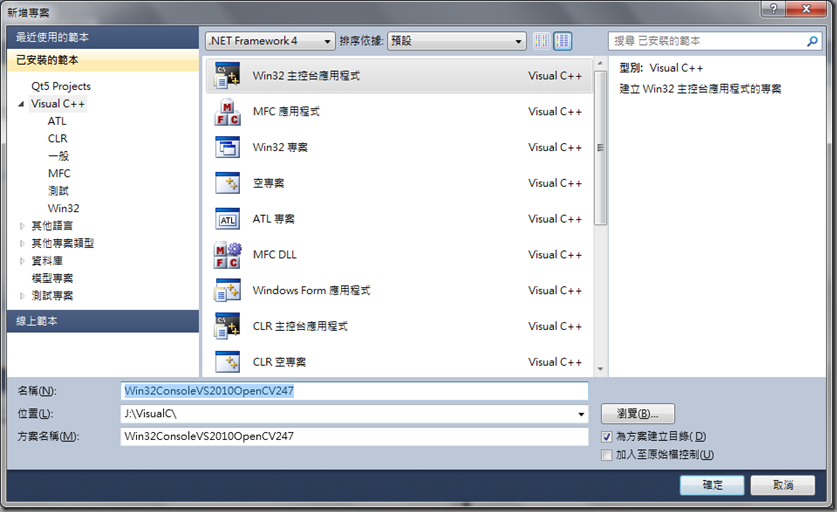Screen dimensions: 837x512
Task: Enable 加入至原始檔控制 checkbox
Action: (606, 455)
